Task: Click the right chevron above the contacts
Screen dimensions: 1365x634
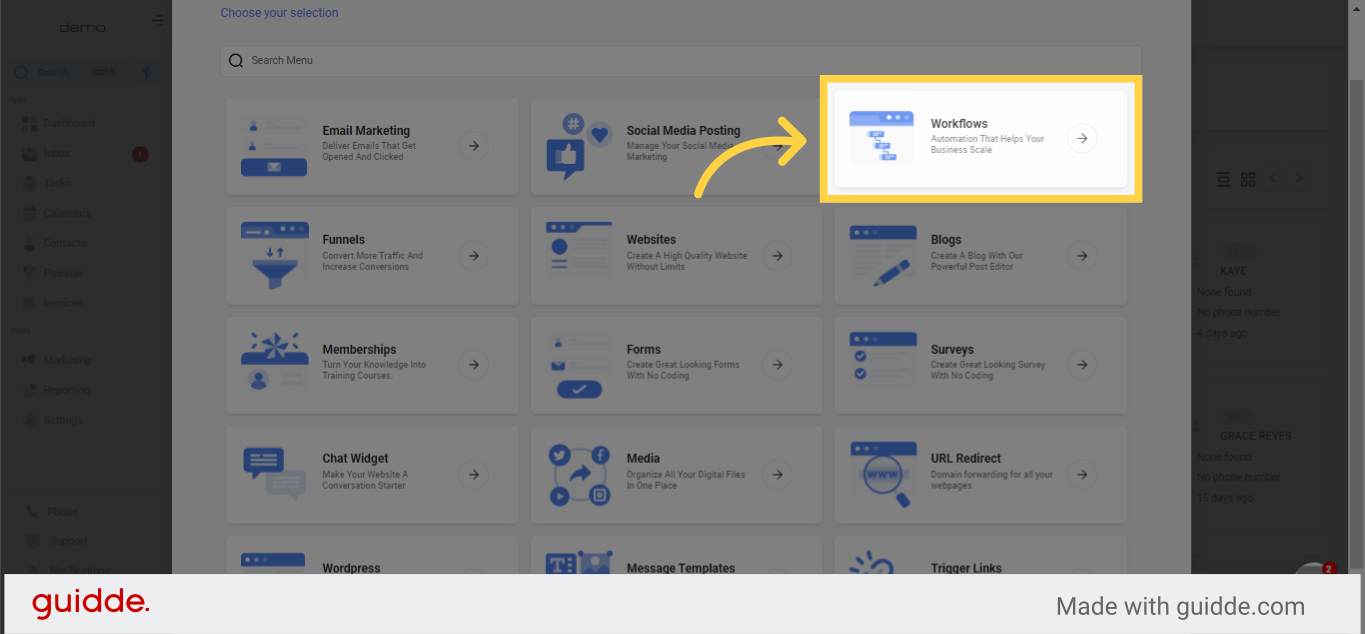Action: tap(1297, 178)
